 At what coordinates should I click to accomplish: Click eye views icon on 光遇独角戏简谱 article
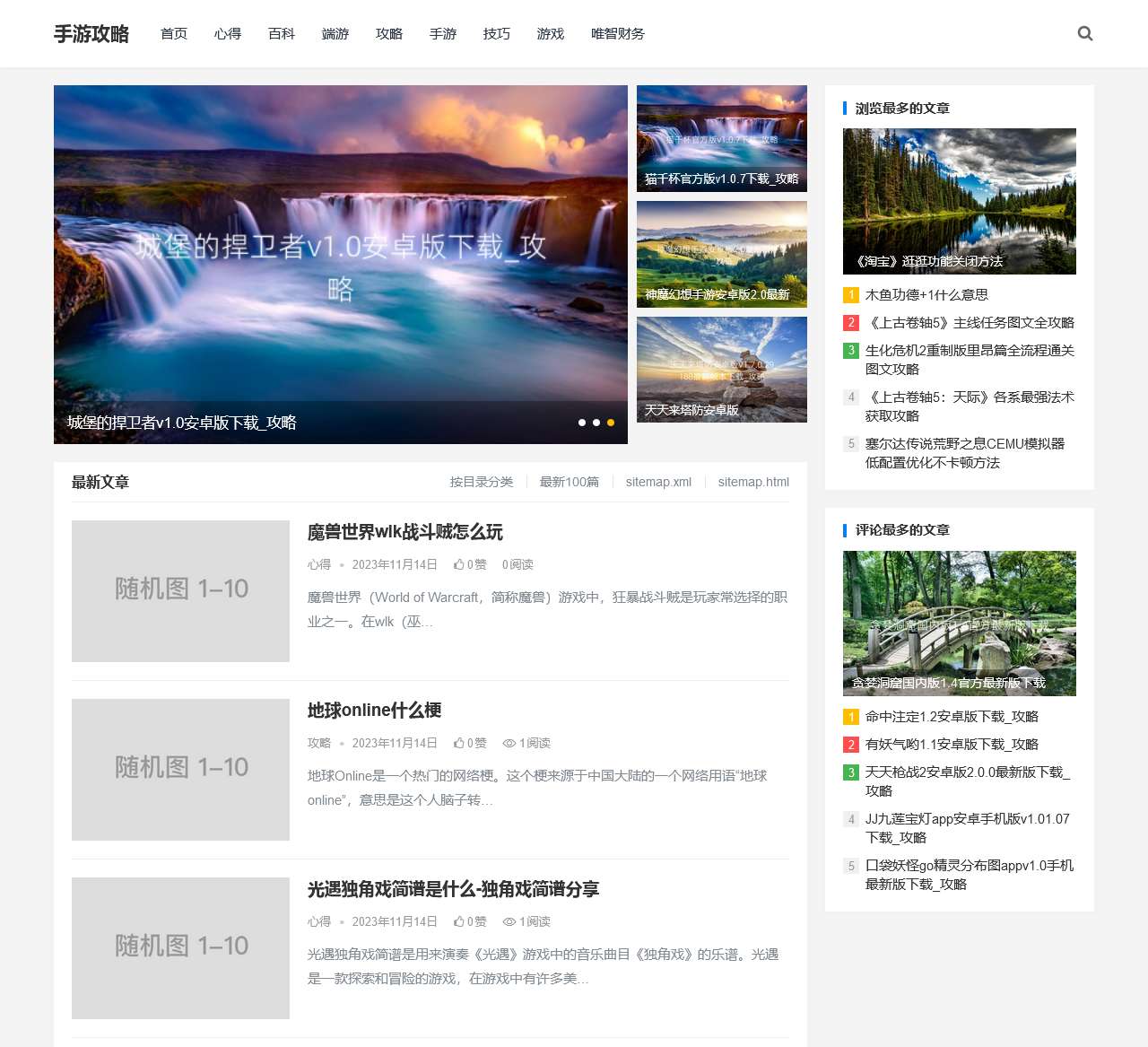509,922
